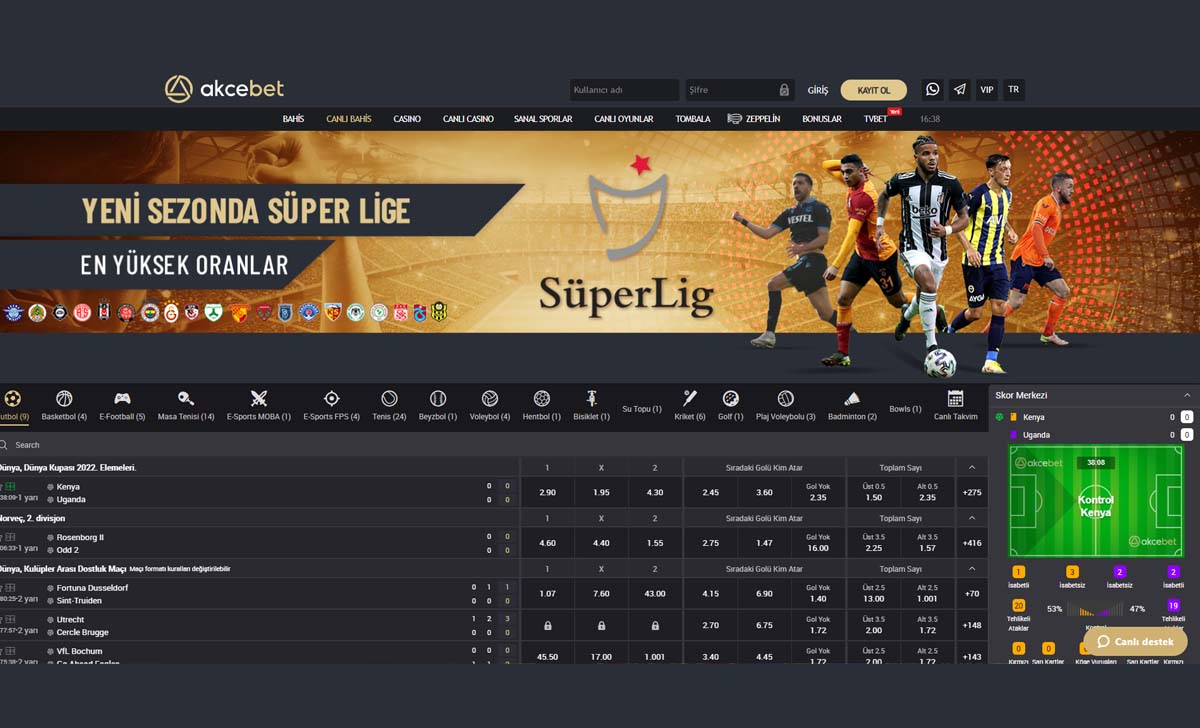Viewport: 1200px width, 728px height.
Task: Collapse Dünya Kupası 2022 Elemeleri league section
Action: click(x=971, y=467)
